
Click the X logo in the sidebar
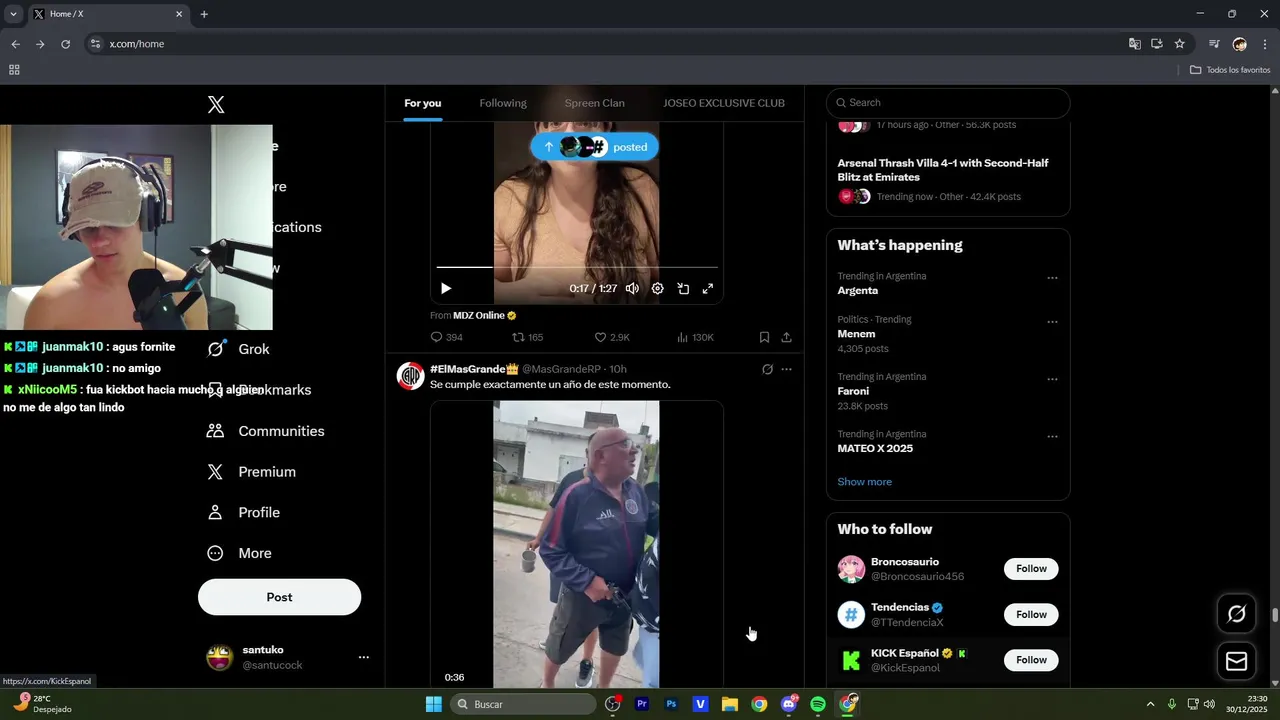[x=216, y=105]
